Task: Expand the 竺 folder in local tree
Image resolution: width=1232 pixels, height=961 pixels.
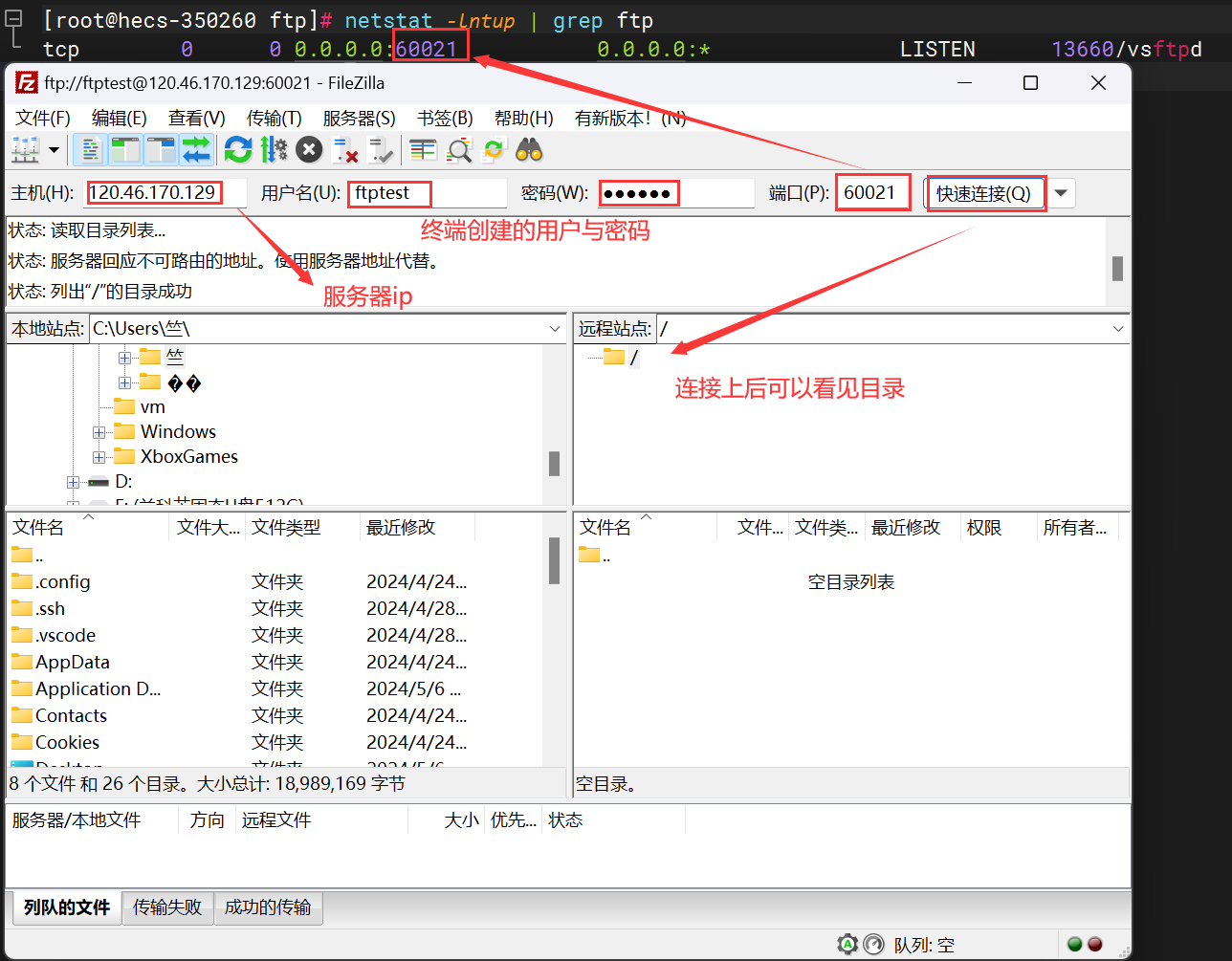Action: click(x=124, y=358)
